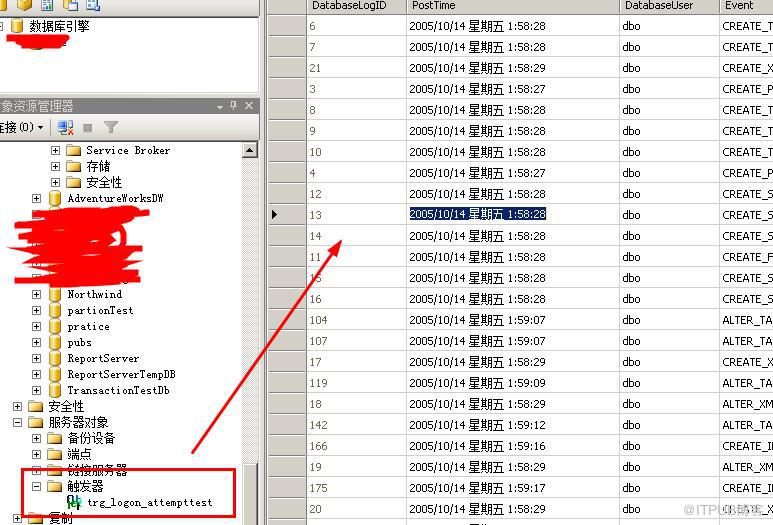The height and width of the screenshot is (525, 773).
Task: Click the trg_logon_attempttest trigger icon
Action: click(74, 502)
